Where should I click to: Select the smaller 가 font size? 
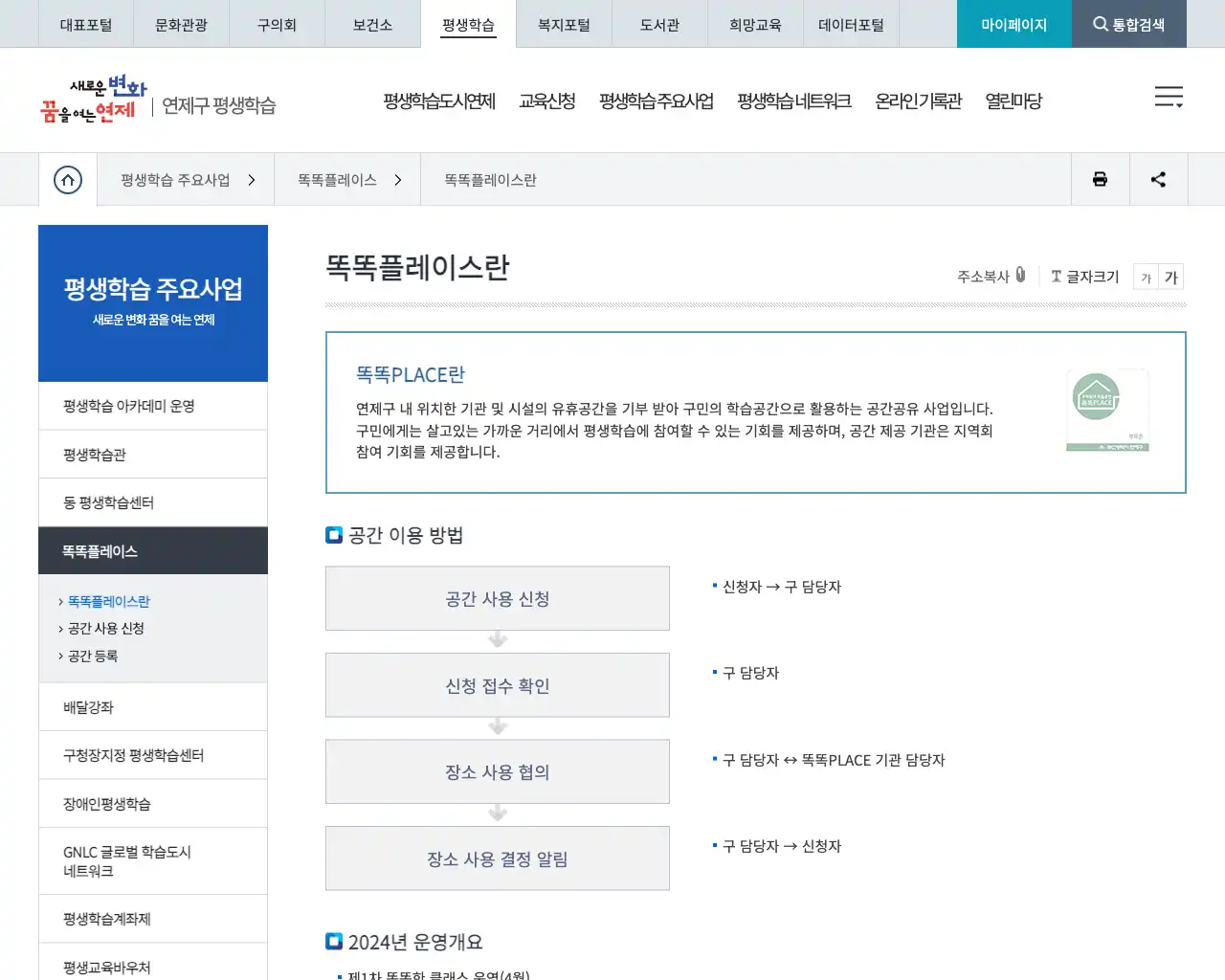tap(1146, 277)
